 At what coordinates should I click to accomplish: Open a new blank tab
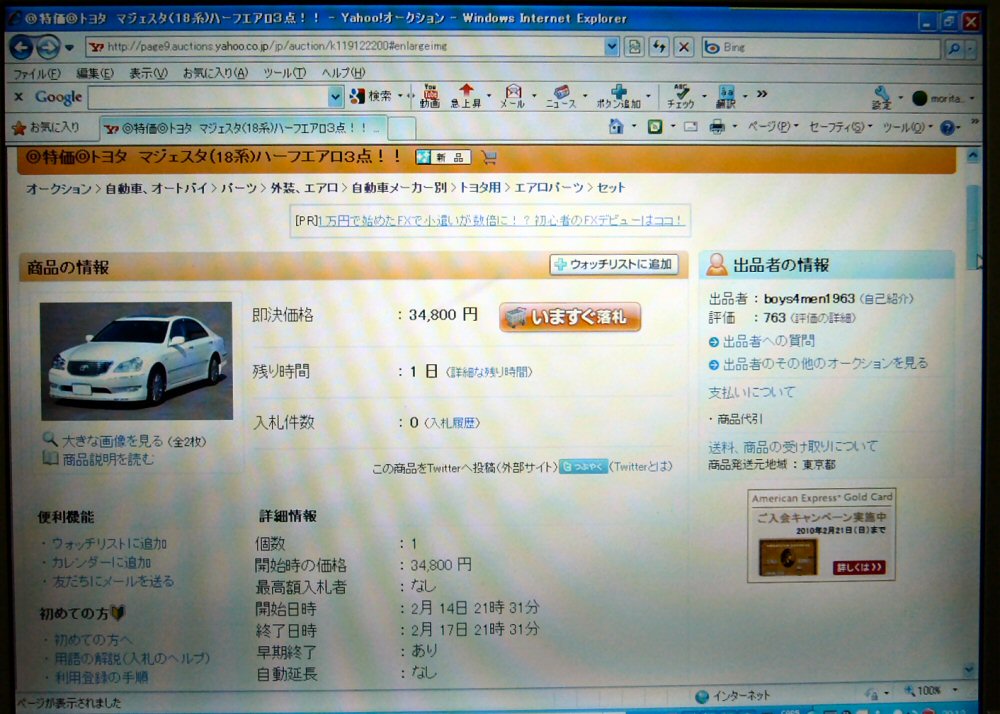point(402,129)
